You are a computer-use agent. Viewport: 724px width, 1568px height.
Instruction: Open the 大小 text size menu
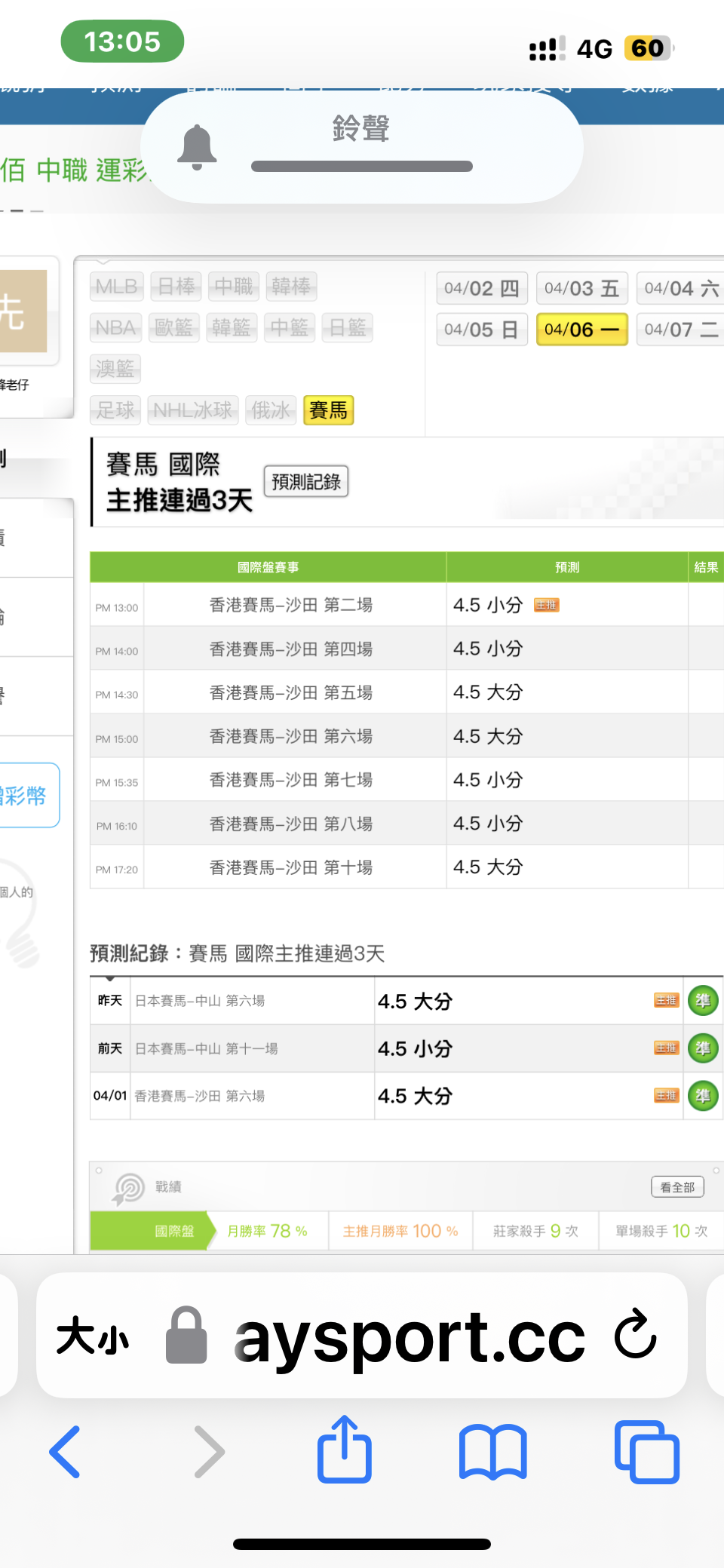(93, 1336)
